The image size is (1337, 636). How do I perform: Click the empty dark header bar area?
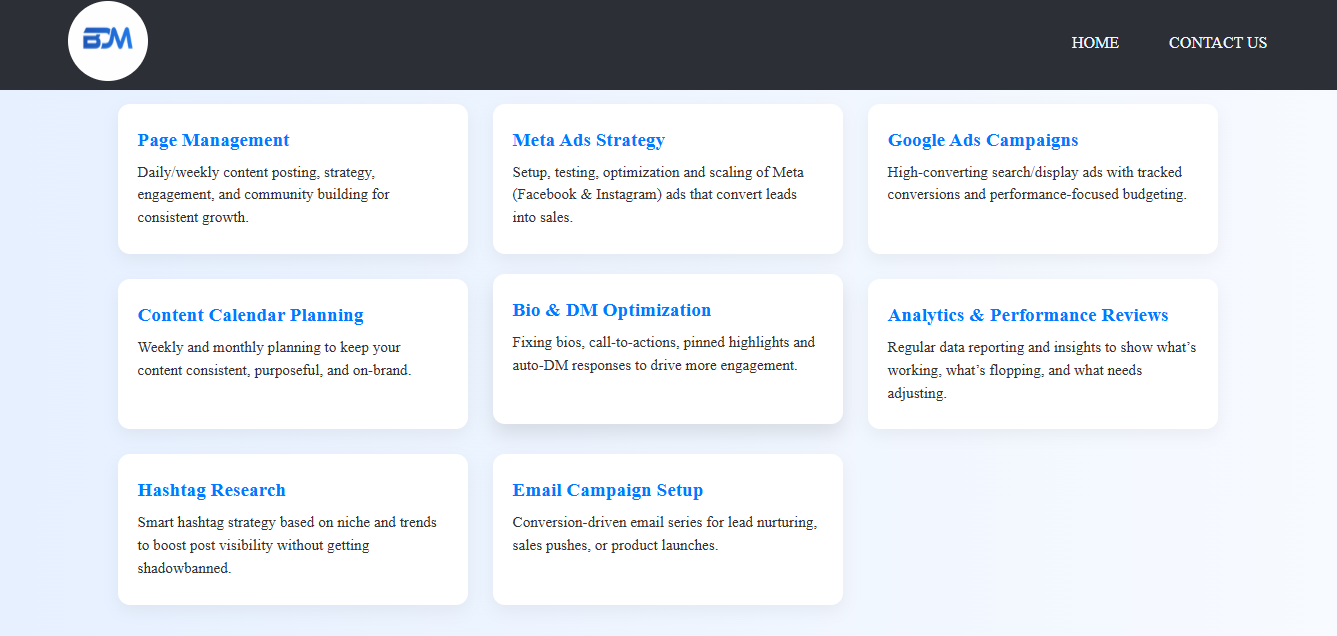pos(600,44)
